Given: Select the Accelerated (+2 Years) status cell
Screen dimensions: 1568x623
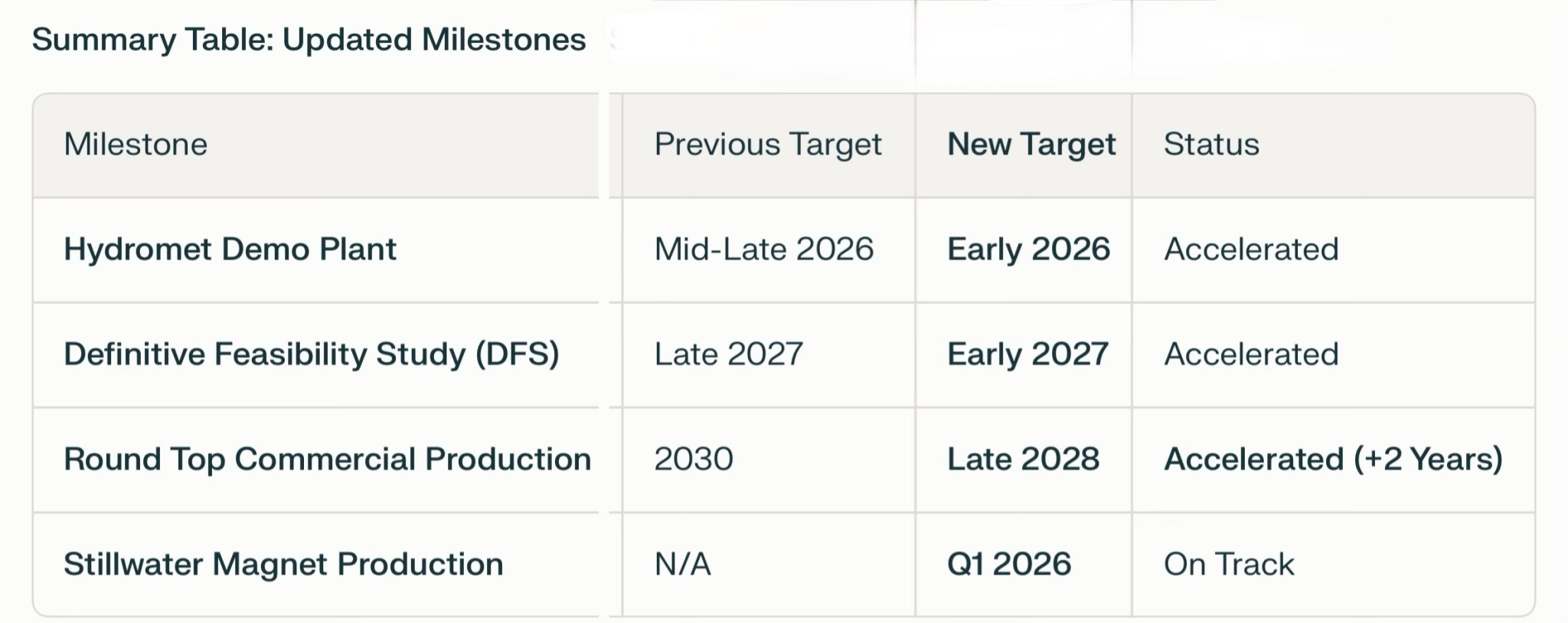Looking at the screenshot, I should [1333, 459].
